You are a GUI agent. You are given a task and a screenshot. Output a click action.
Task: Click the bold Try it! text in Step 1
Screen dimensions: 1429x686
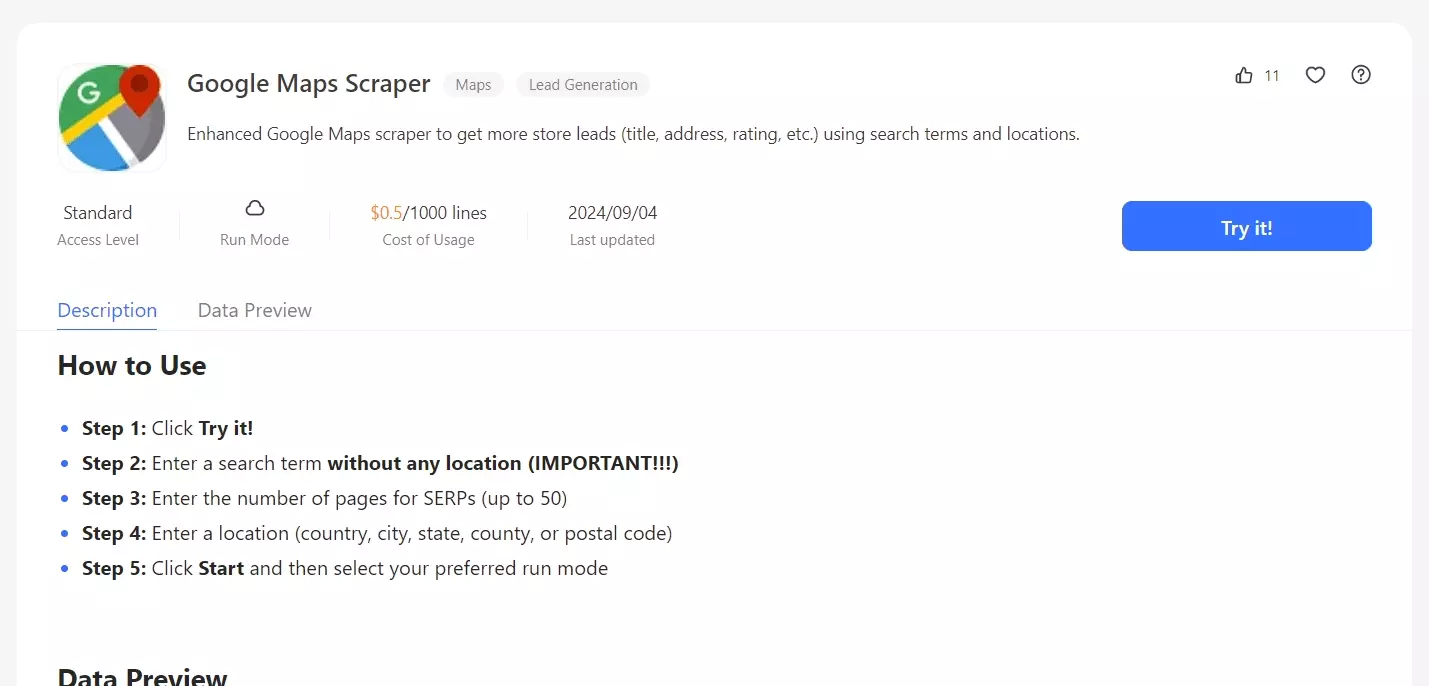point(225,427)
